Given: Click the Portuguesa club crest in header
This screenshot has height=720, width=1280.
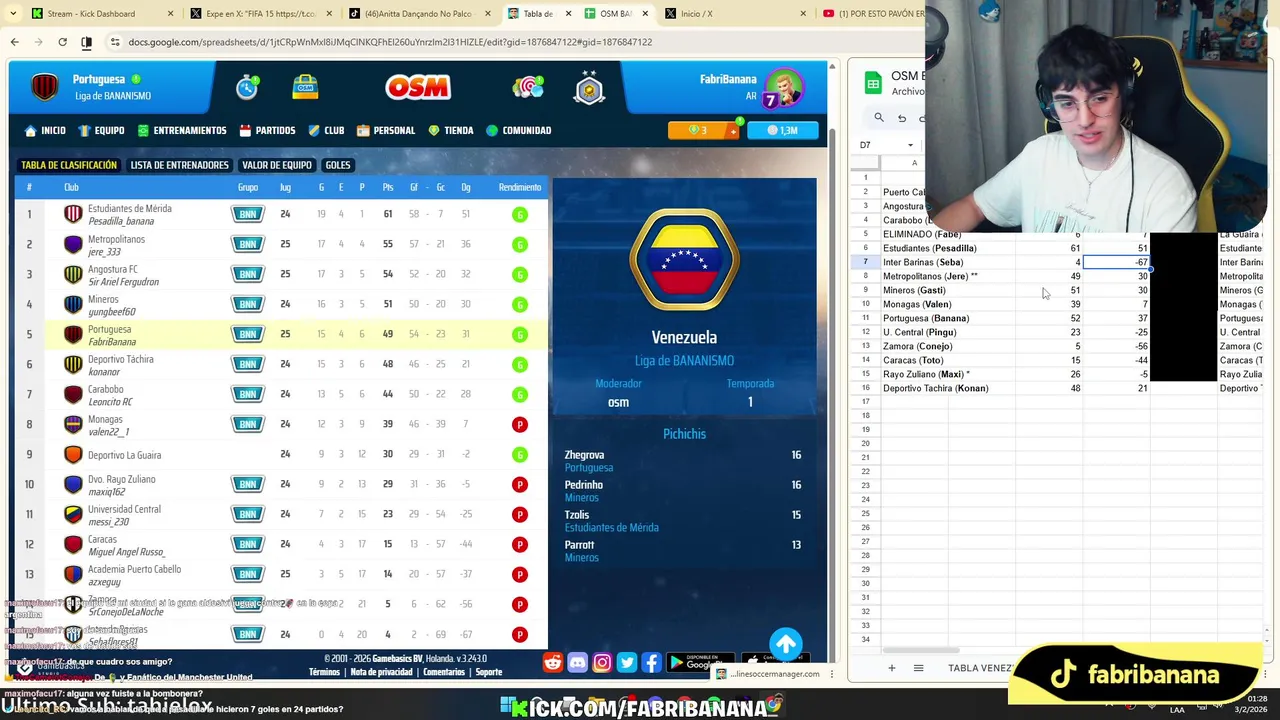Looking at the screenshot, I should pyautogui.click(x=45, y=87).
